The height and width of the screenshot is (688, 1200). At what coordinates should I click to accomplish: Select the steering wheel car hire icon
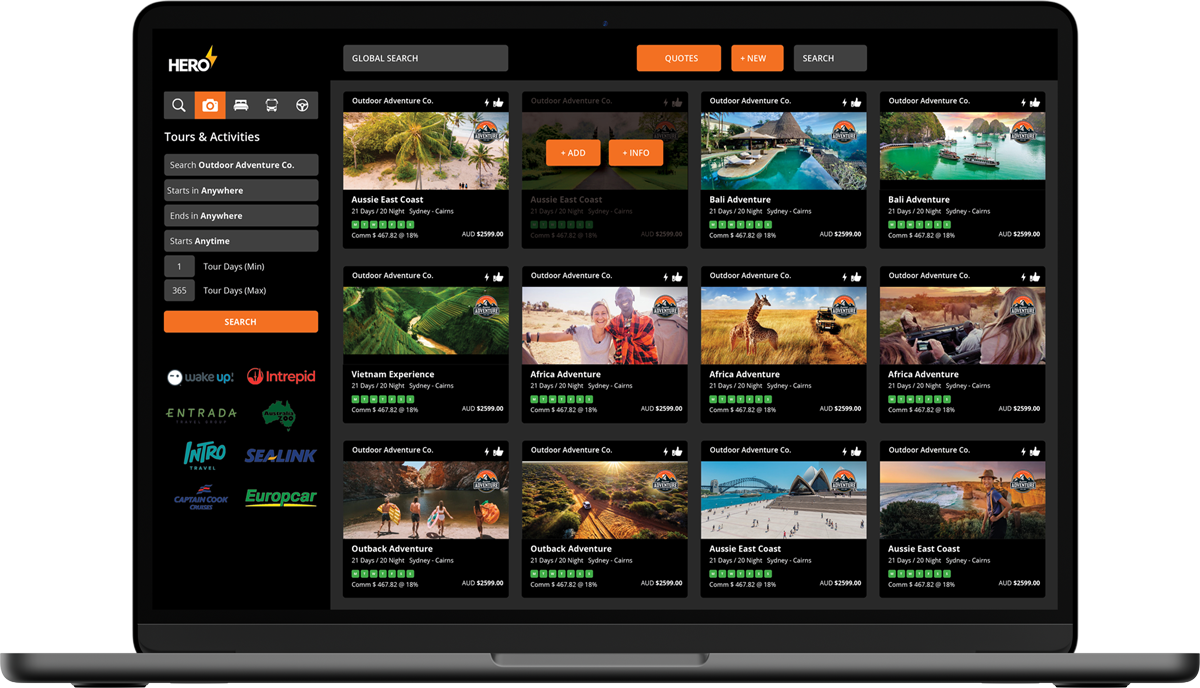click(302, 105)
